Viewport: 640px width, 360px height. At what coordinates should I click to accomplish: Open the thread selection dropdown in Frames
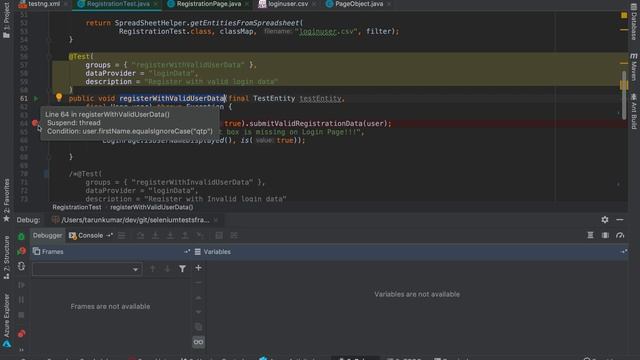(87, 269)
